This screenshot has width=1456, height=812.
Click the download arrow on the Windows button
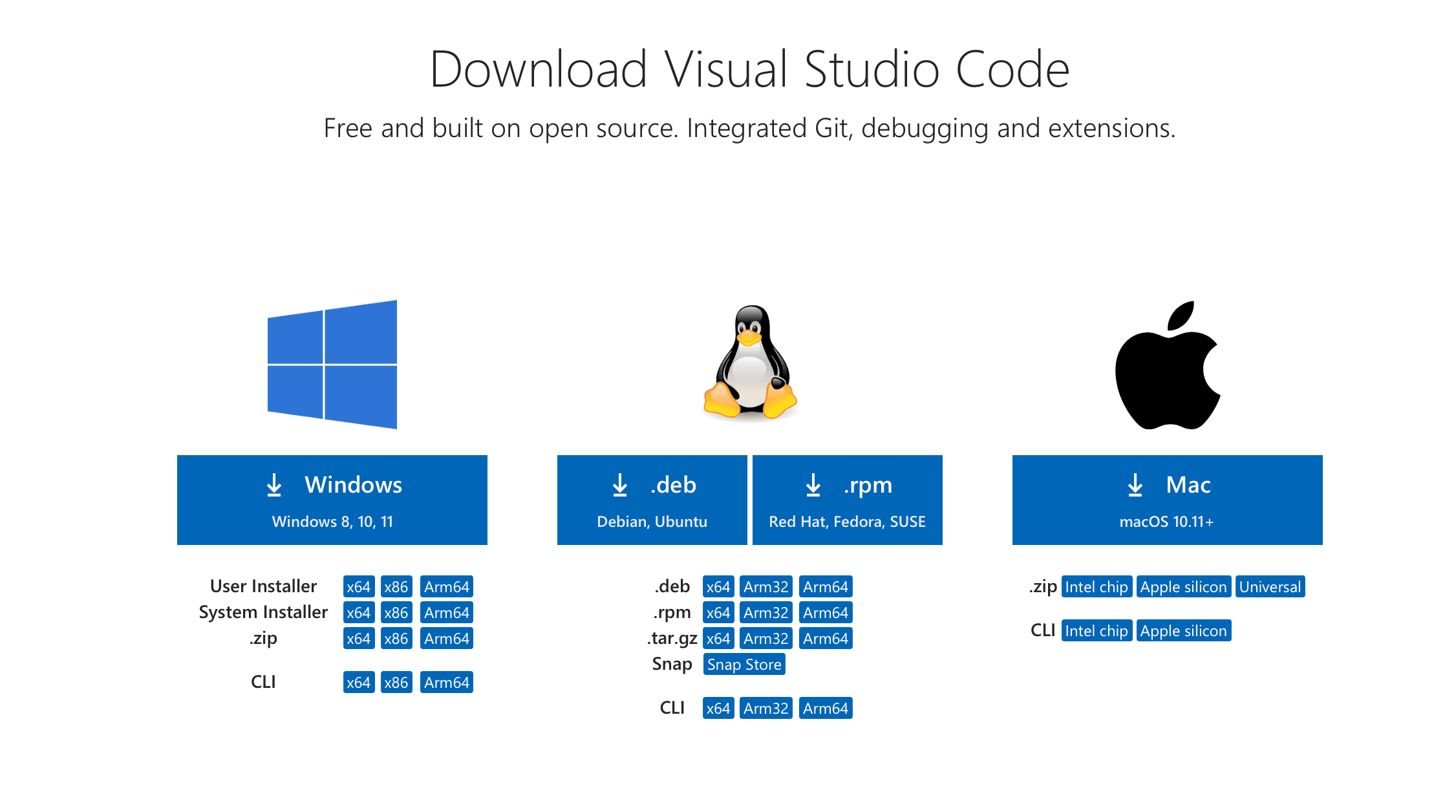pyautogui.click(x=274, y=485)
